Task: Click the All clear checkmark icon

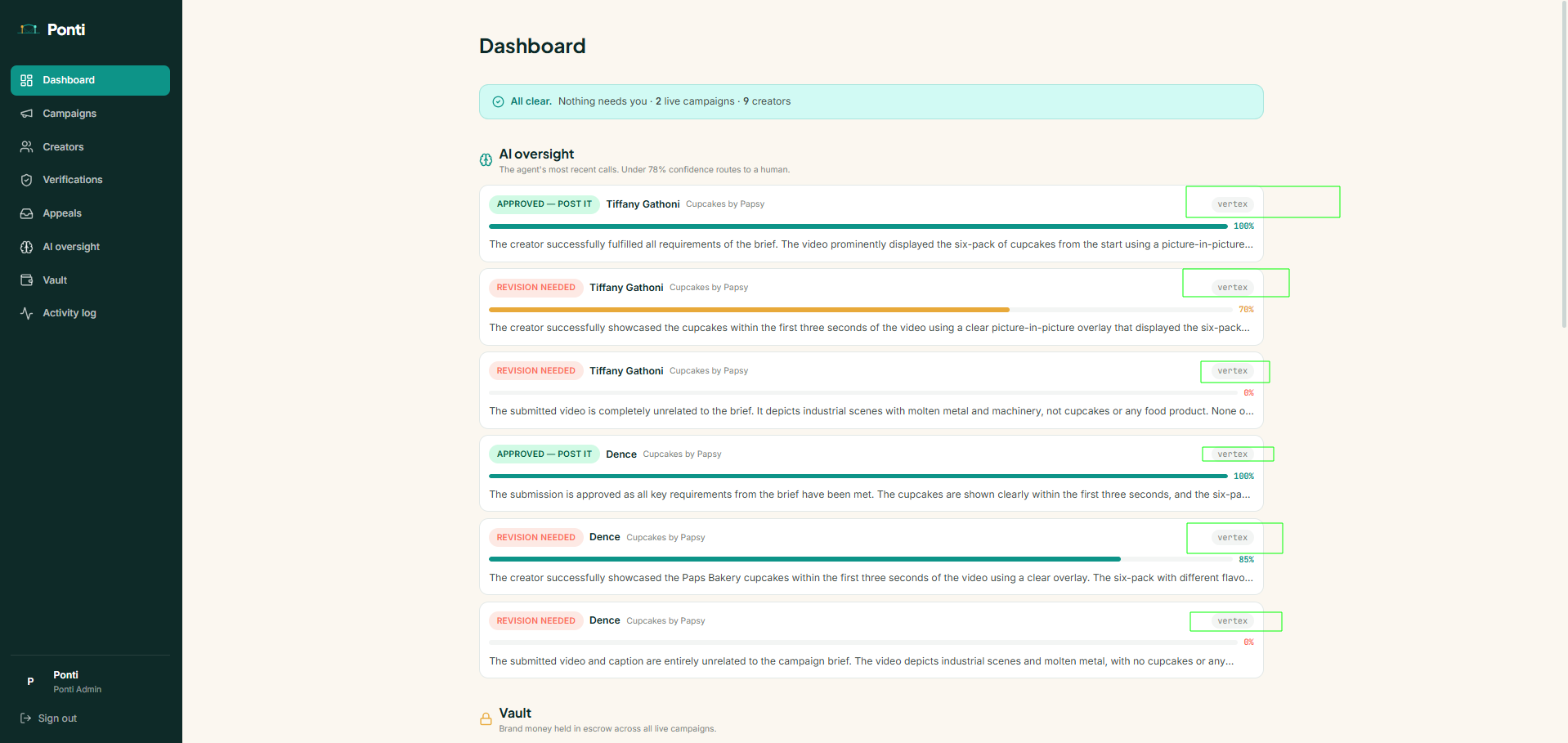Action: pyautogui.click(x=498, y=102)
